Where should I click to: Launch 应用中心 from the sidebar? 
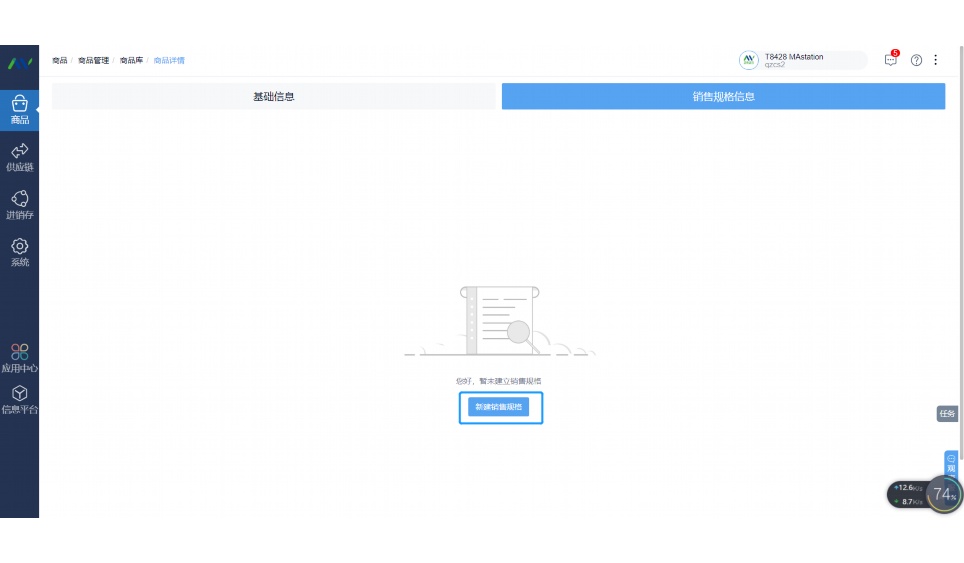(19, 358)
